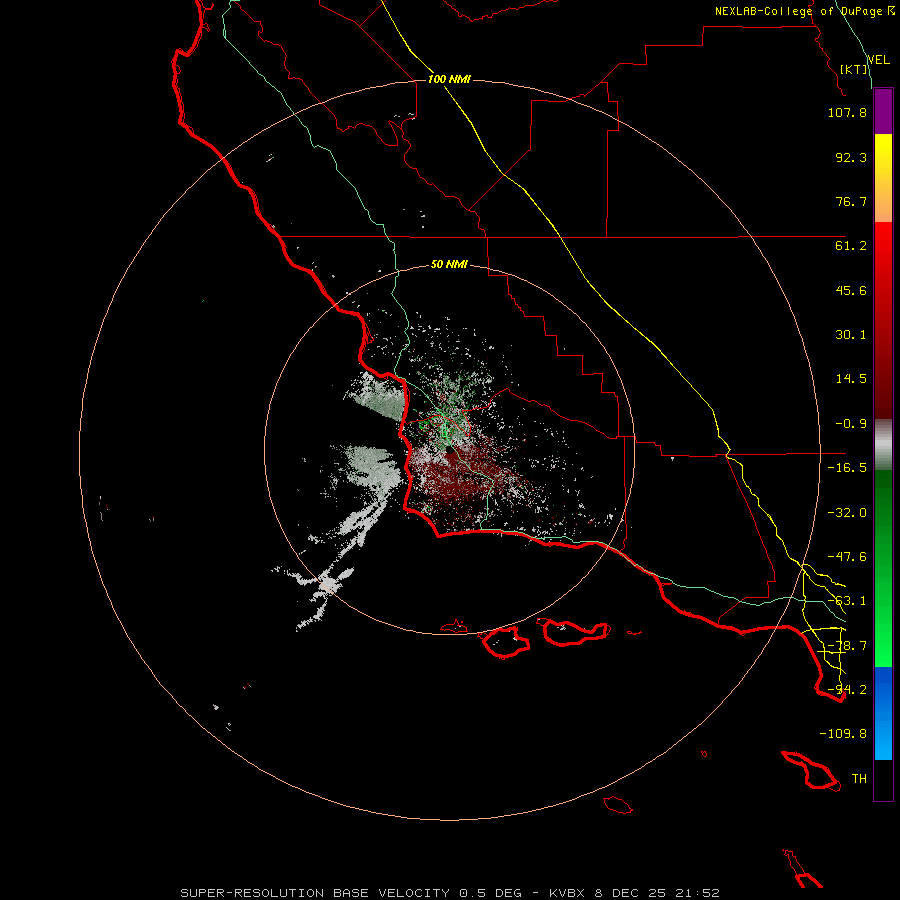Click the -47.6 legend value
This screenshot has width=900, height=900.
click(x=847, y=557)
